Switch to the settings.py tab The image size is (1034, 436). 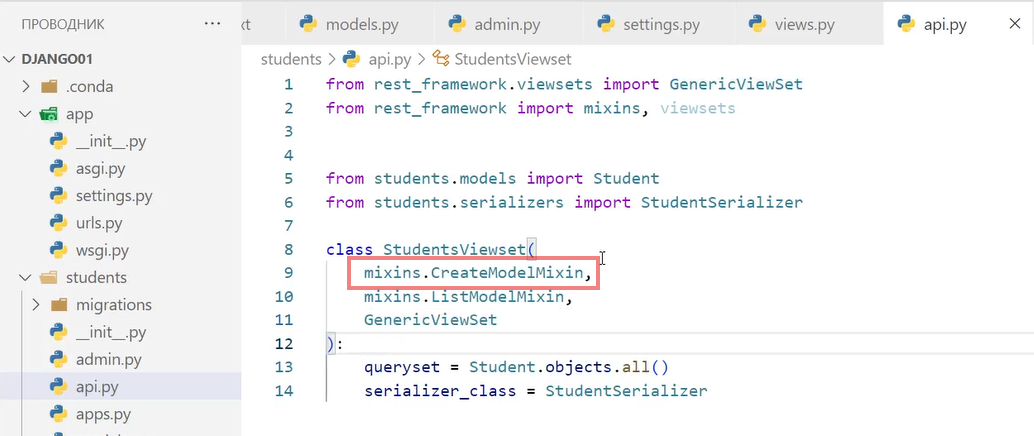click(x=649, y=24)
